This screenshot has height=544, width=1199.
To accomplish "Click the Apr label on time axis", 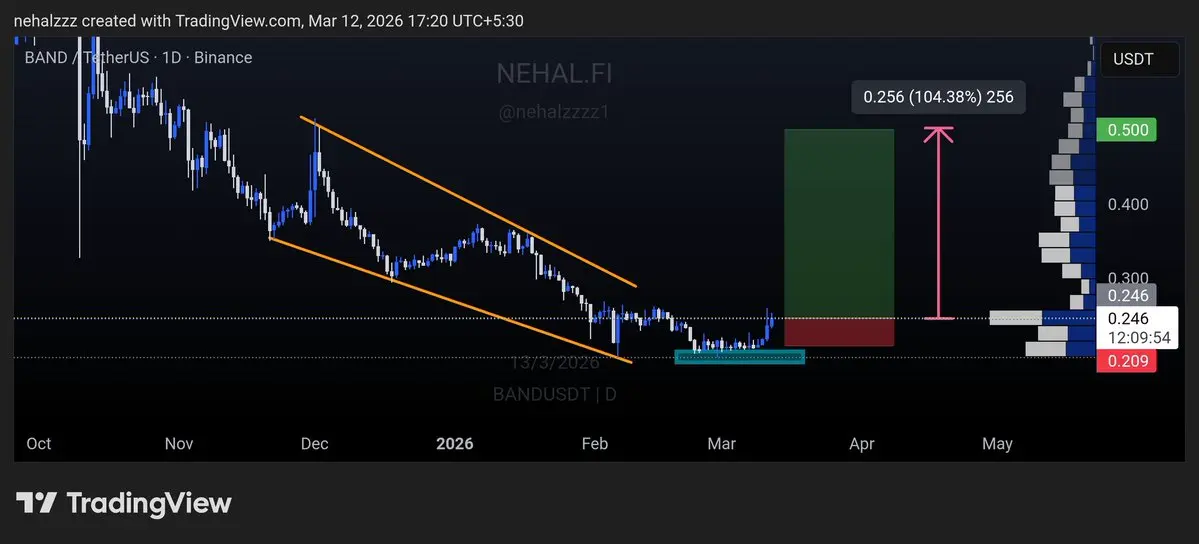I will [x=862, y=444].
